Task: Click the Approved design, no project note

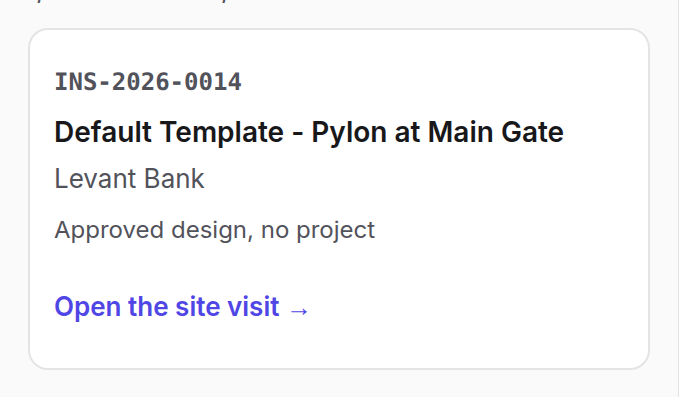Action: (x=214, y=230)
